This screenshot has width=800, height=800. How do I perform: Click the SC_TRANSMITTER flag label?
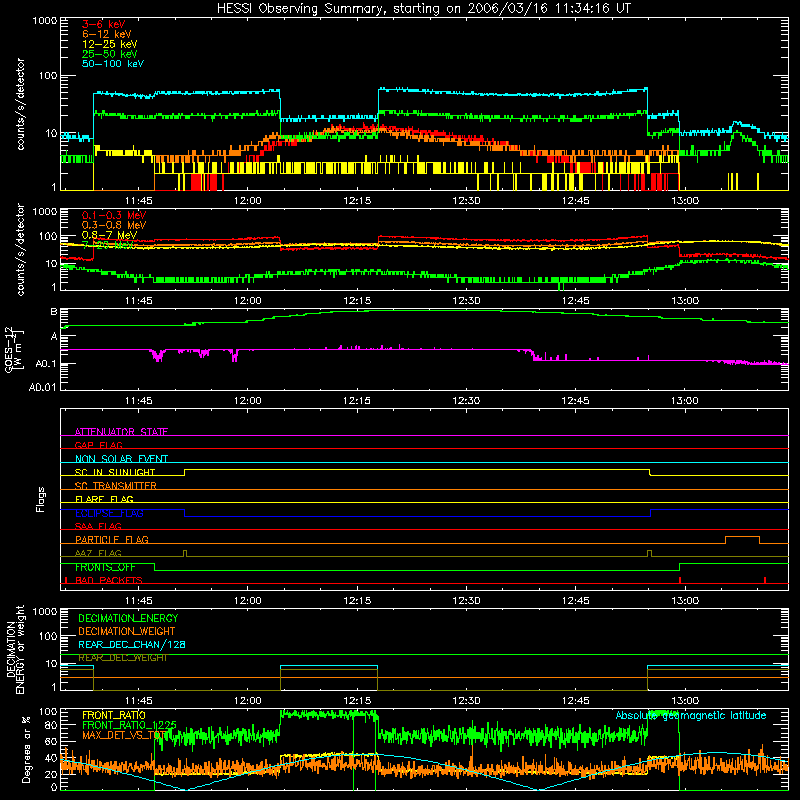[x=115, y=486]
